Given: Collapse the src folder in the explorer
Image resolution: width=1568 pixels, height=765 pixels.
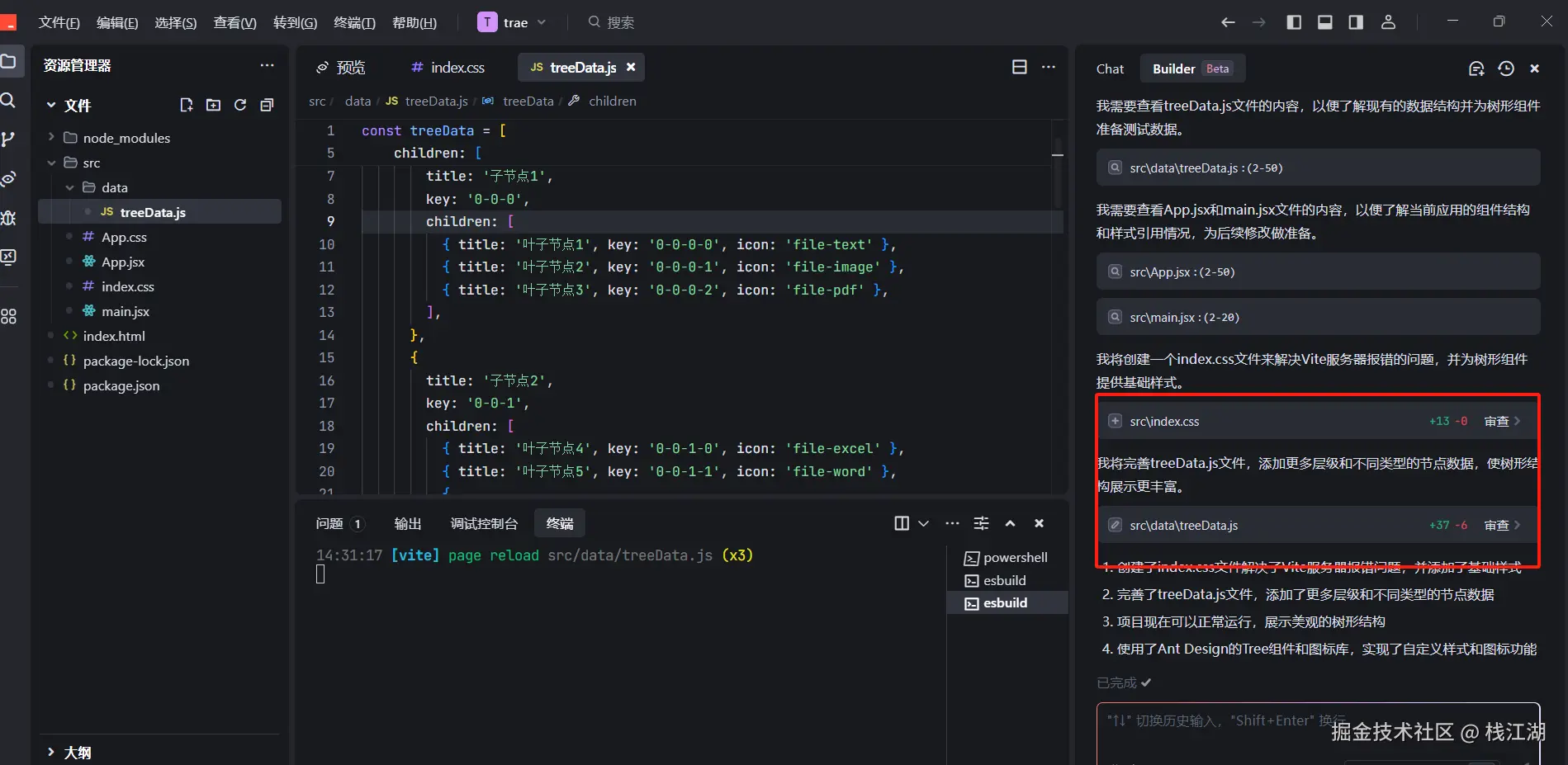Looking at the screenshot, I should click(51, 163).
